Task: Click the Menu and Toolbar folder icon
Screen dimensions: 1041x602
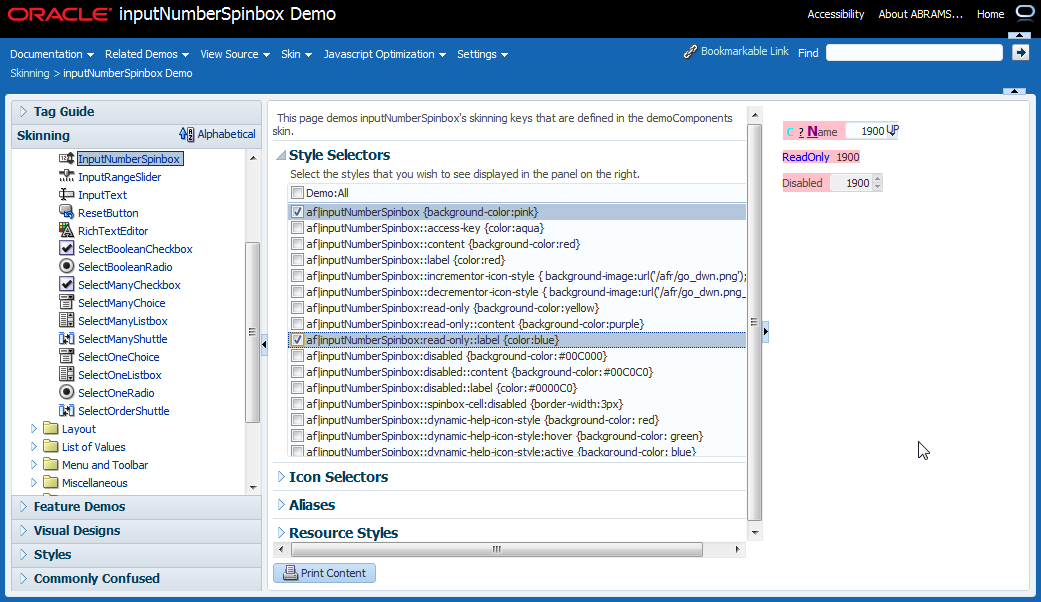Action: tap(50, 464)
